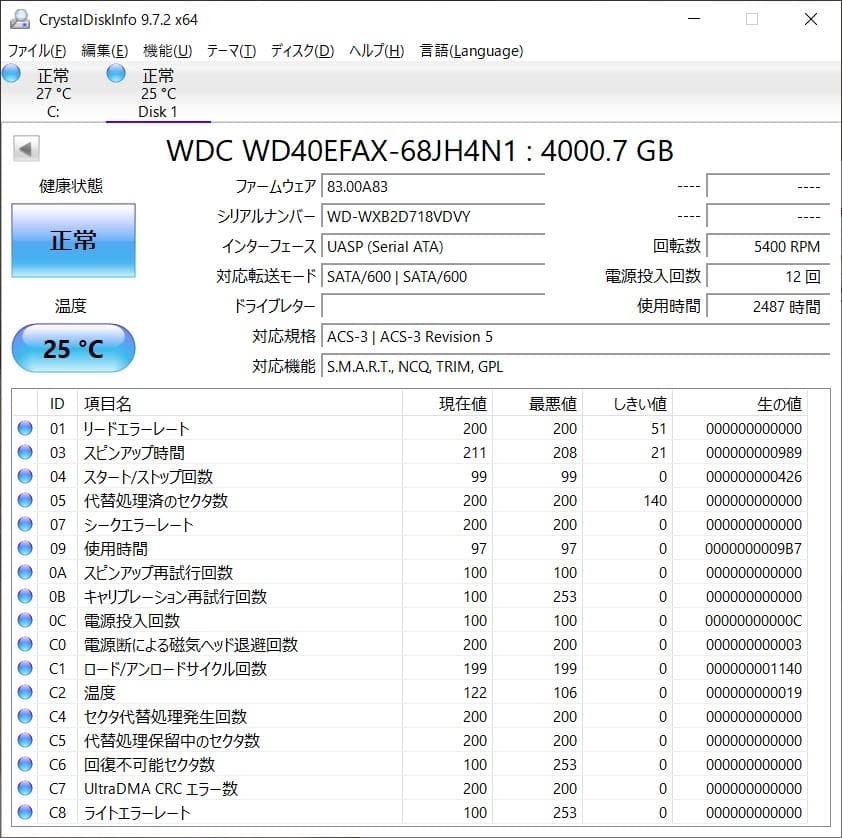Image resolution: width=842 pixels, height=838 pixels.
Task: Click the 正常 health status button
Action: click(x=72, y=240)
